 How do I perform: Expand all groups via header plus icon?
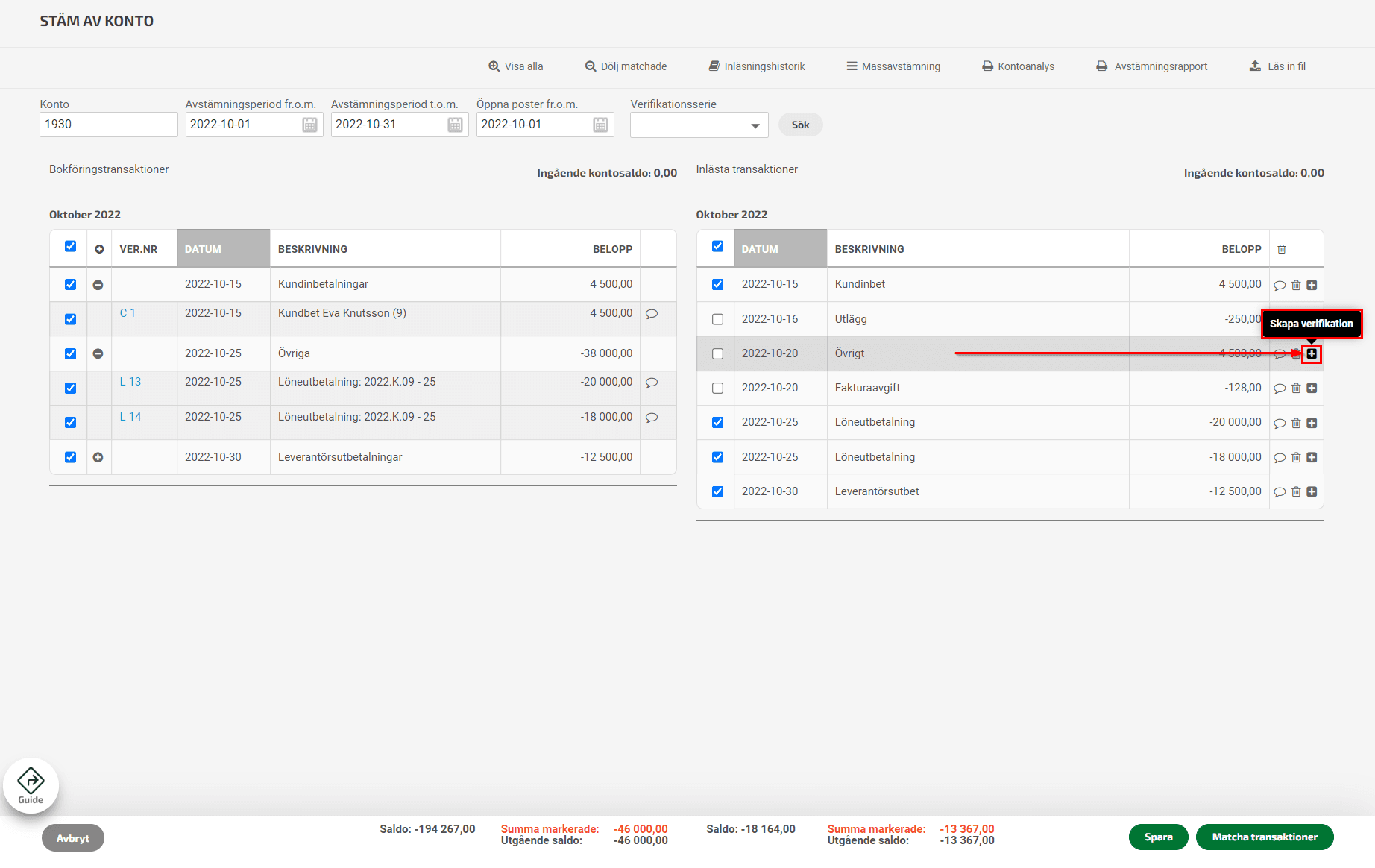99,249
